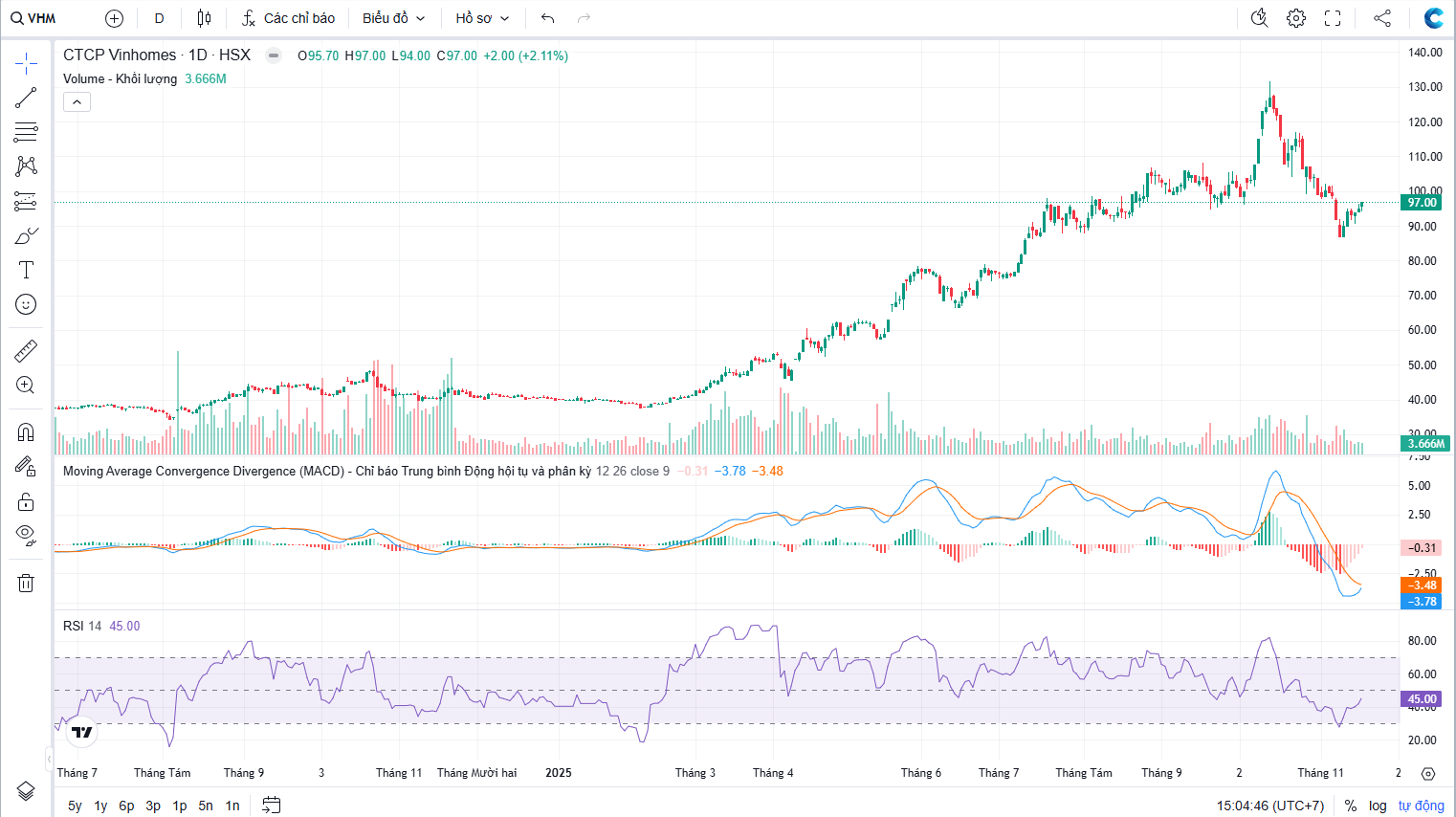Open Các chỉ báo indicators menu
1456x817 pixels.
pos(288,18)
